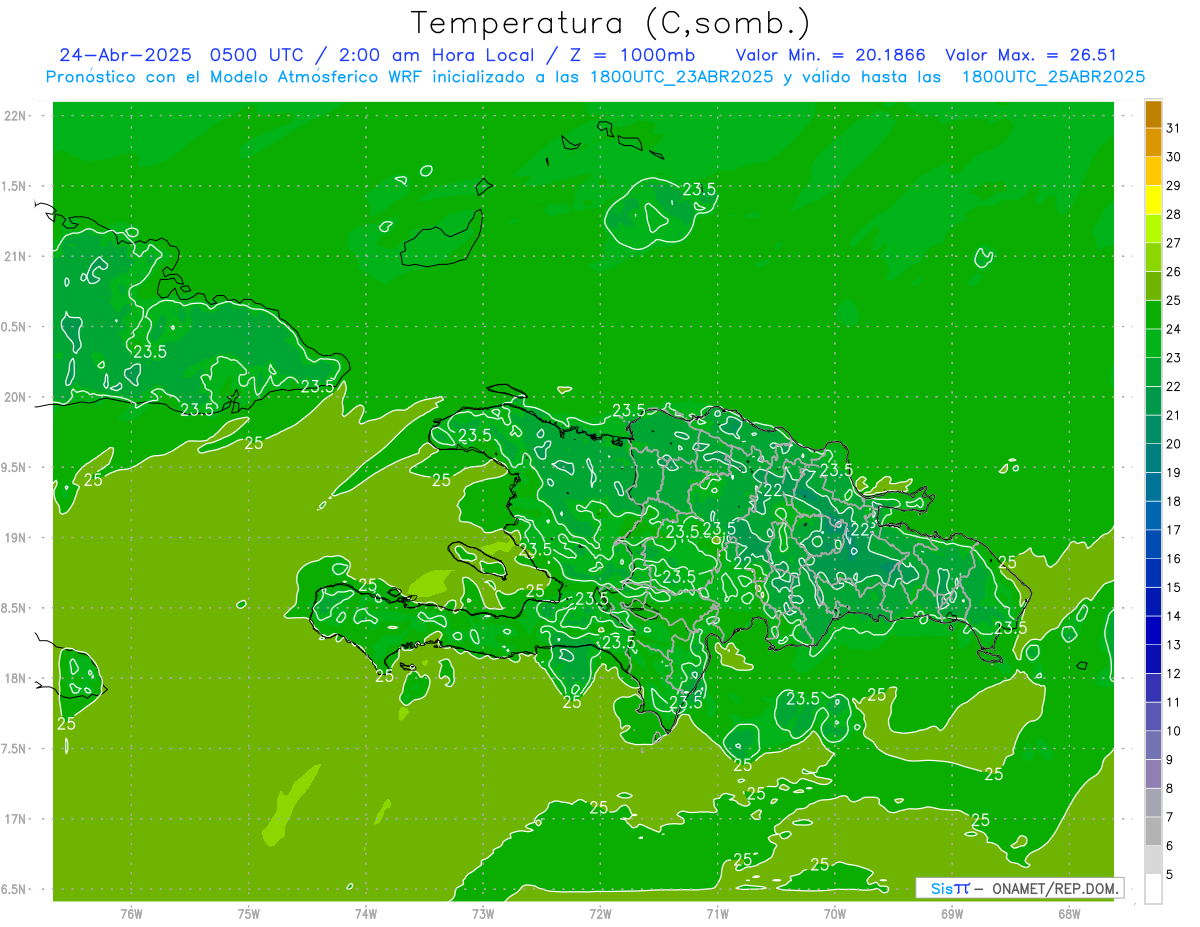
Task: Pick the purple swatch between 8 and 9
Action: coord(1153,774)
